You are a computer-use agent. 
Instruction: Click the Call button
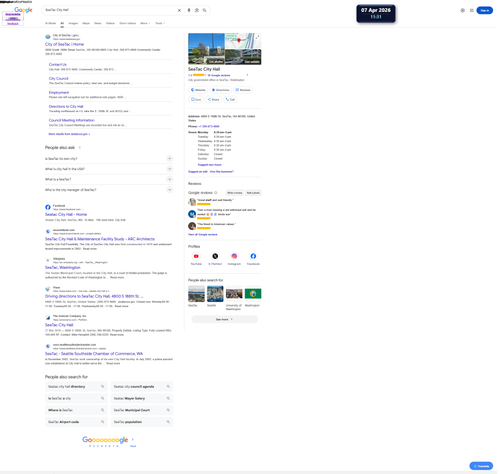click(230, 99)
